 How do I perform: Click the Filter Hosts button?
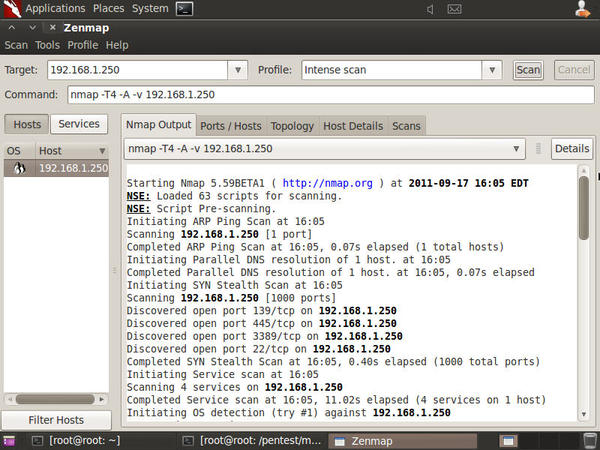[x=56, y=420]
